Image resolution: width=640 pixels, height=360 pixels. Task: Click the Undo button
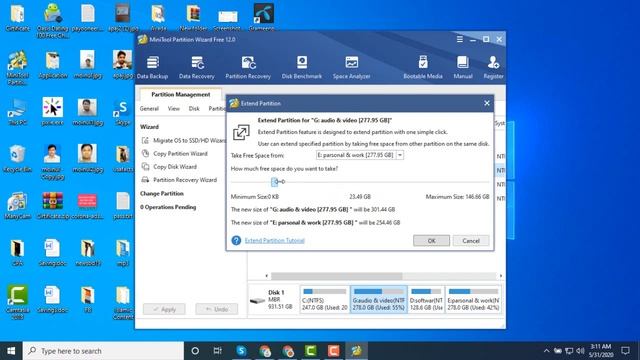point(216,309)
